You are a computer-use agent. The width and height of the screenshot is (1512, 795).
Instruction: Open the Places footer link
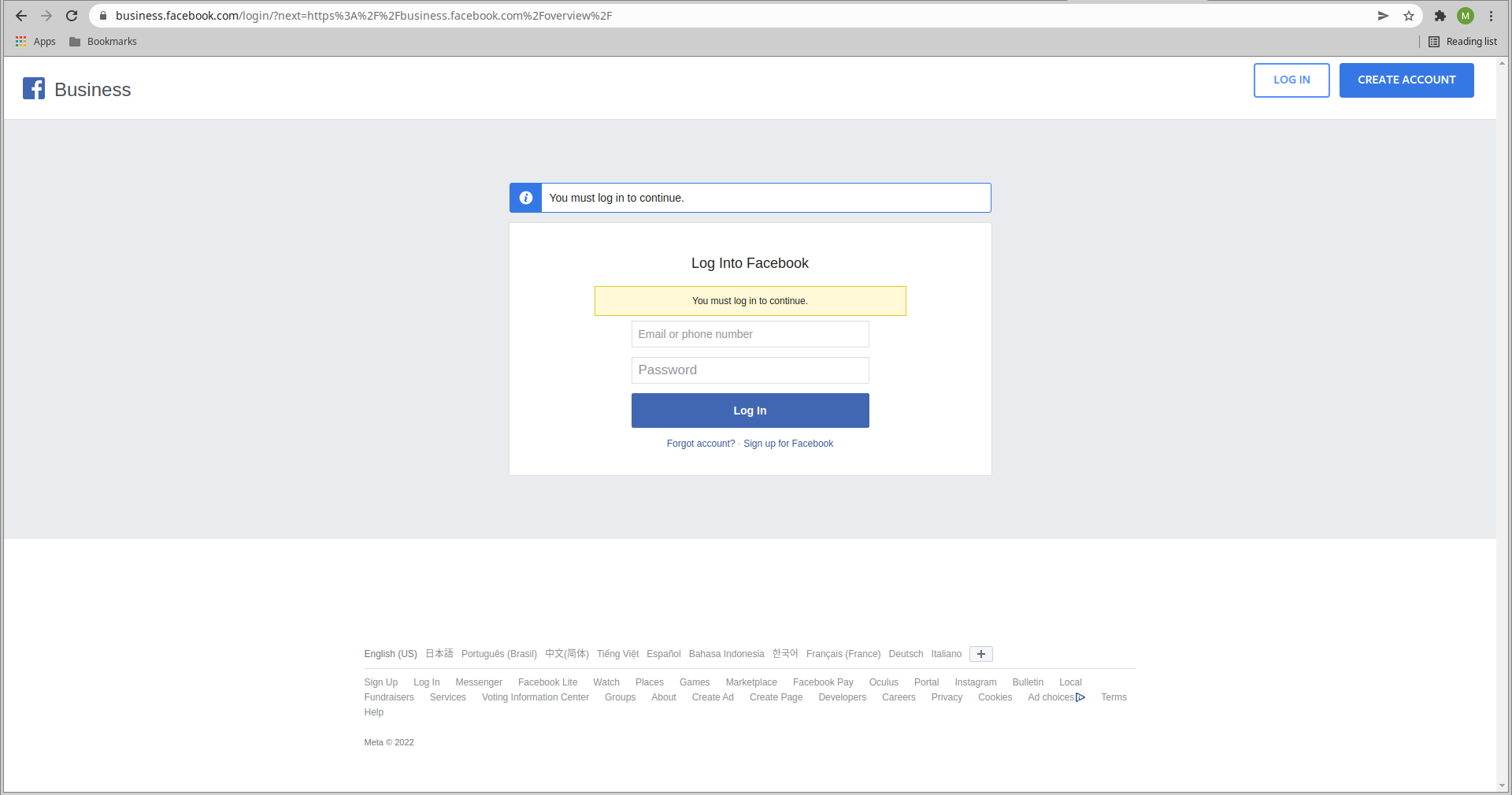tap(650, 682)
